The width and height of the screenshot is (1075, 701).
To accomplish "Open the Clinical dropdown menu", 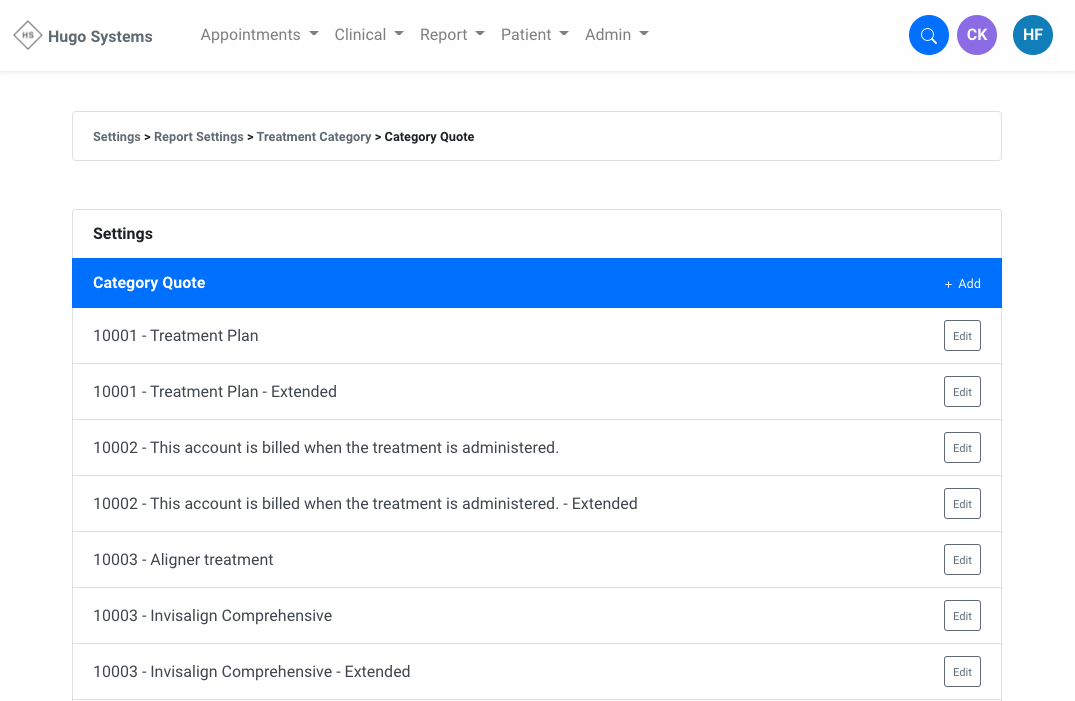I will coord(368,35).
